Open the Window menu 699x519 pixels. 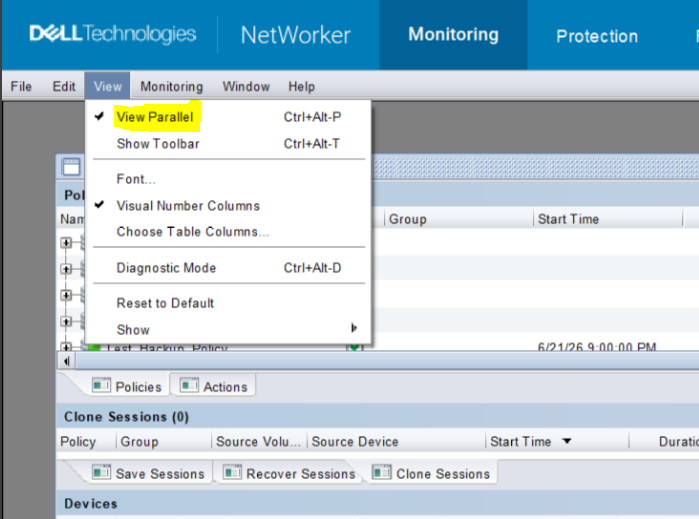pos(246,86)
